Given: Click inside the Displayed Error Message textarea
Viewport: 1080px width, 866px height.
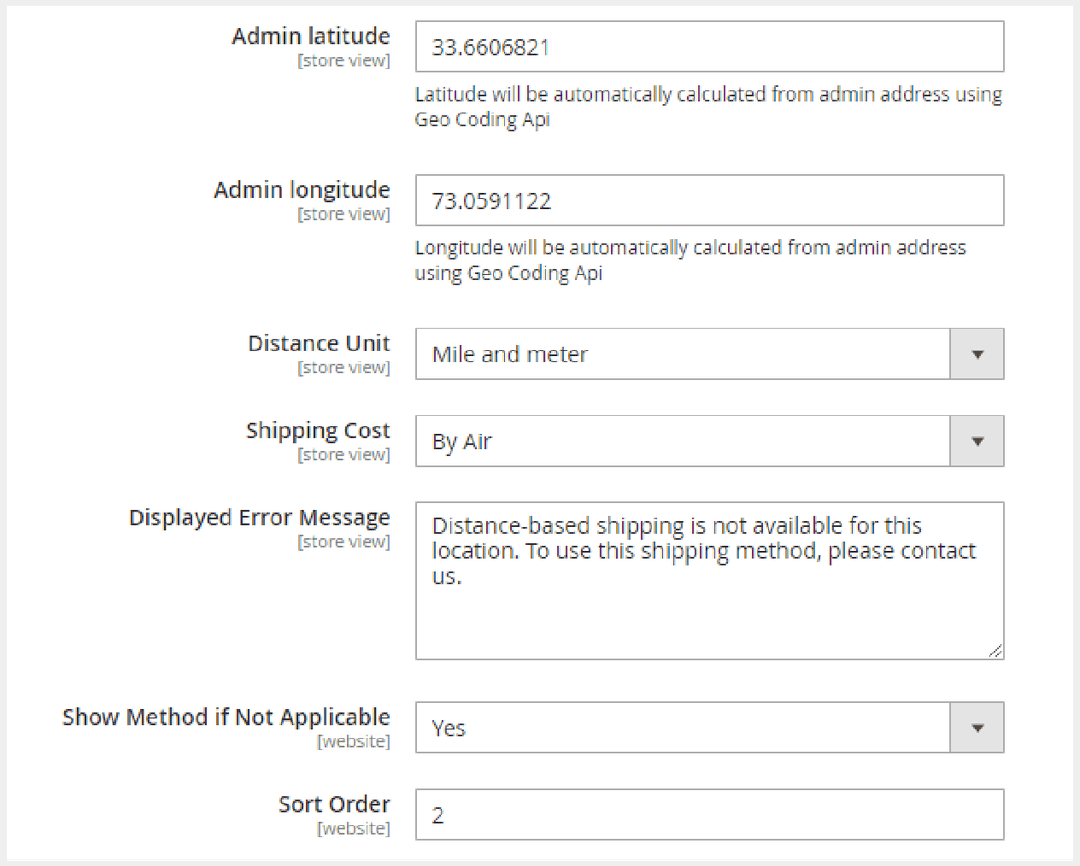Looking at the screenshot, I should click(x=709, y=600).
